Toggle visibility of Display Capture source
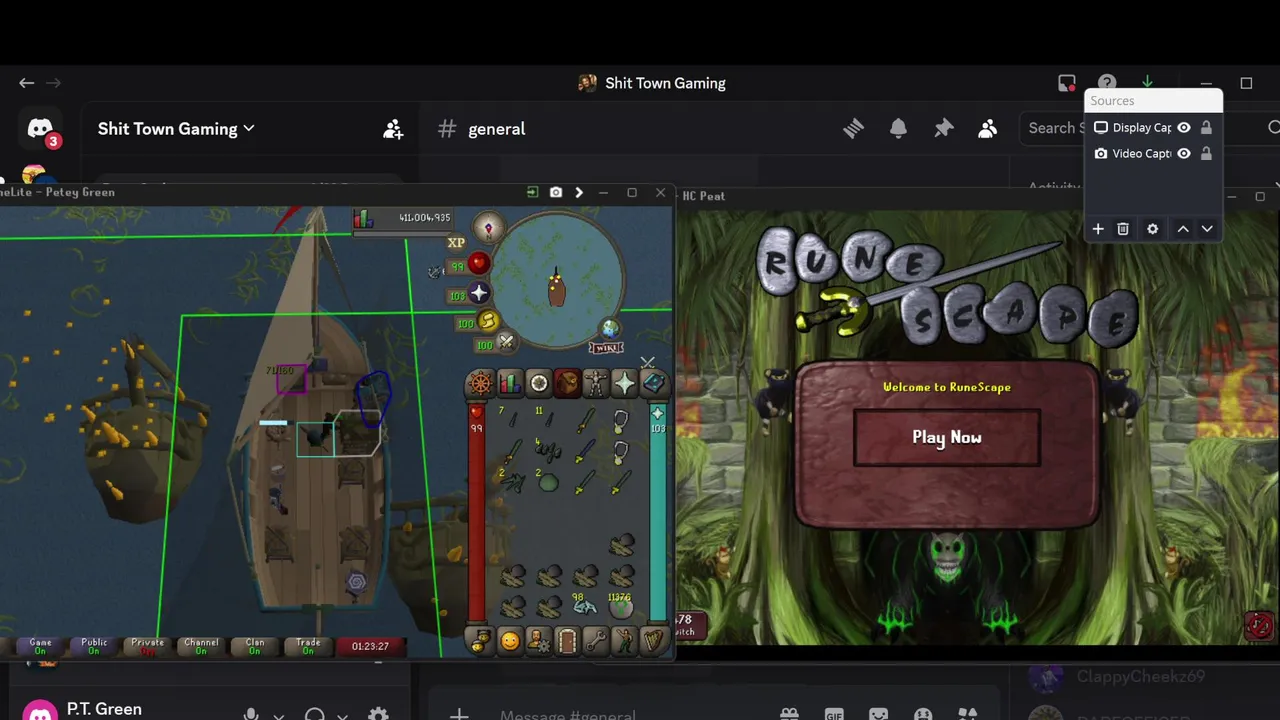The height and width of the screenshot is (720, 1280). click(1184, 127)
